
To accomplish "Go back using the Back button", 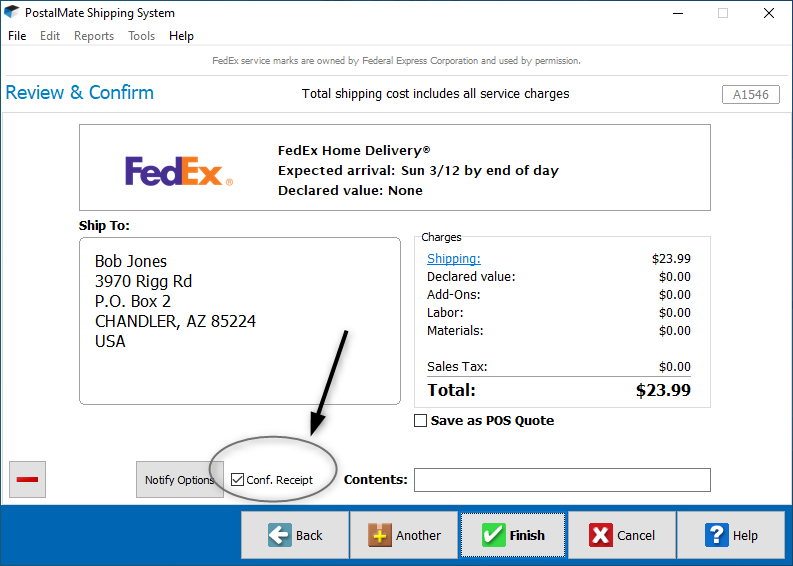I will tap(295, 535).
